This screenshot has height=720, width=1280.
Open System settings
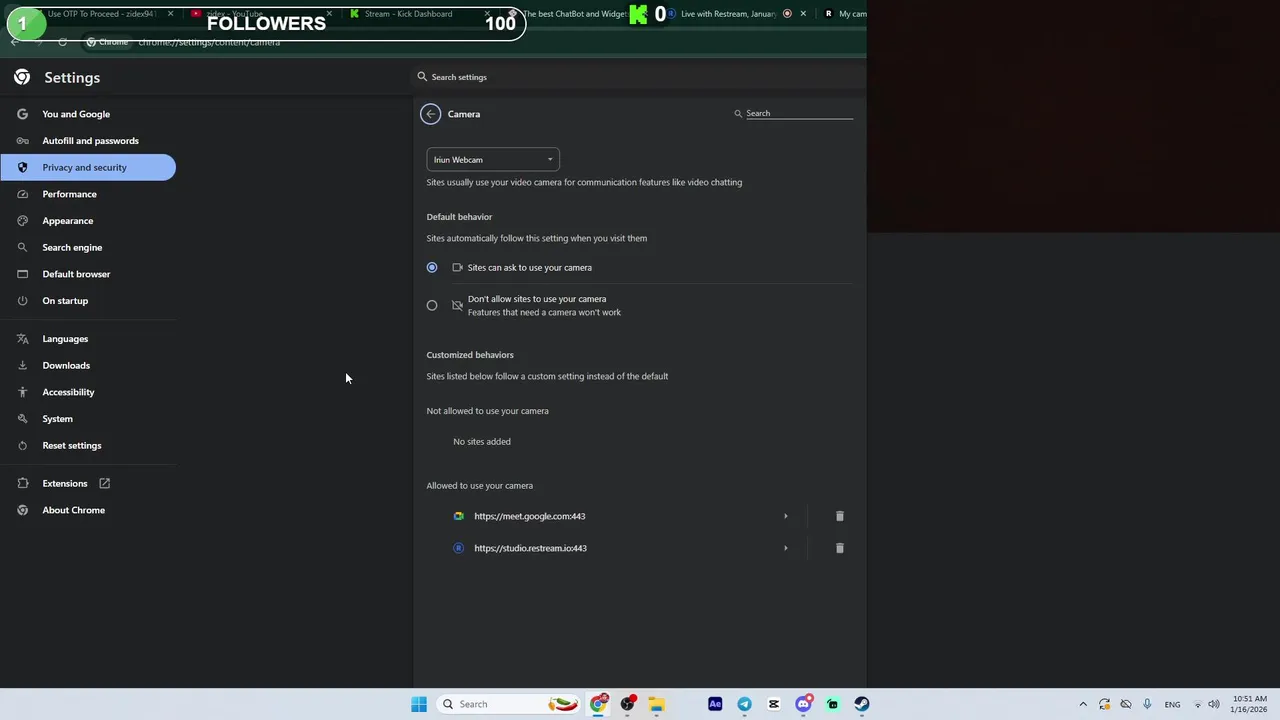(x=57, y=419)
